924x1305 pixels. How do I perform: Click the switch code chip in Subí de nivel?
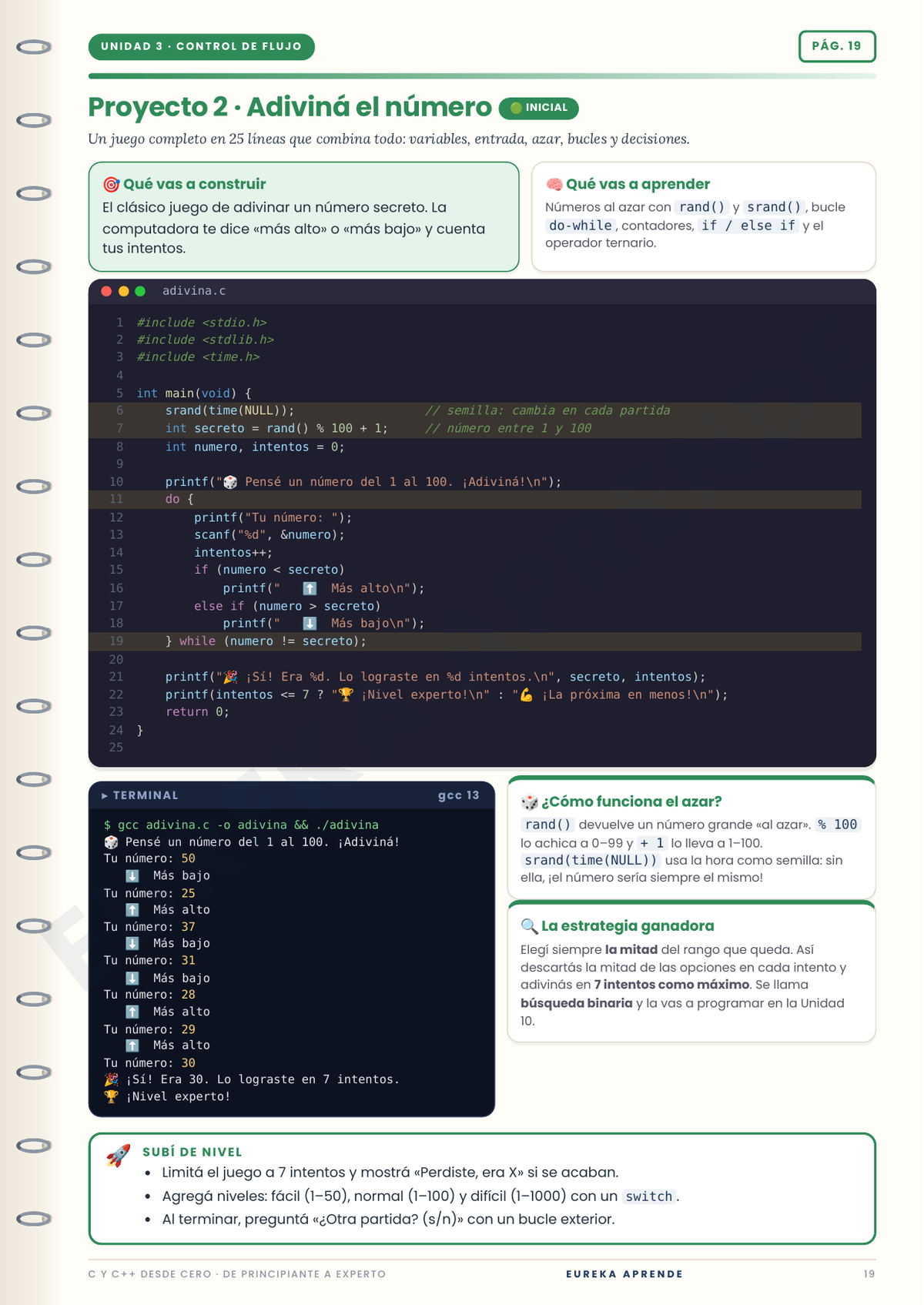pyautogui.click(x=649, y=1196)
